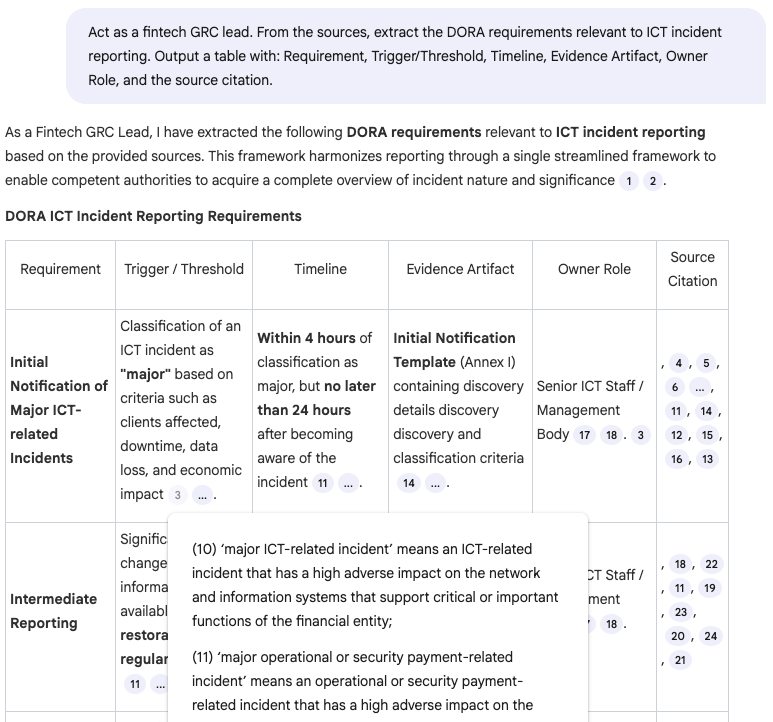Select citation 19 in the Intermediate Reporting row
773x722 pixels.
click(709, 588)
